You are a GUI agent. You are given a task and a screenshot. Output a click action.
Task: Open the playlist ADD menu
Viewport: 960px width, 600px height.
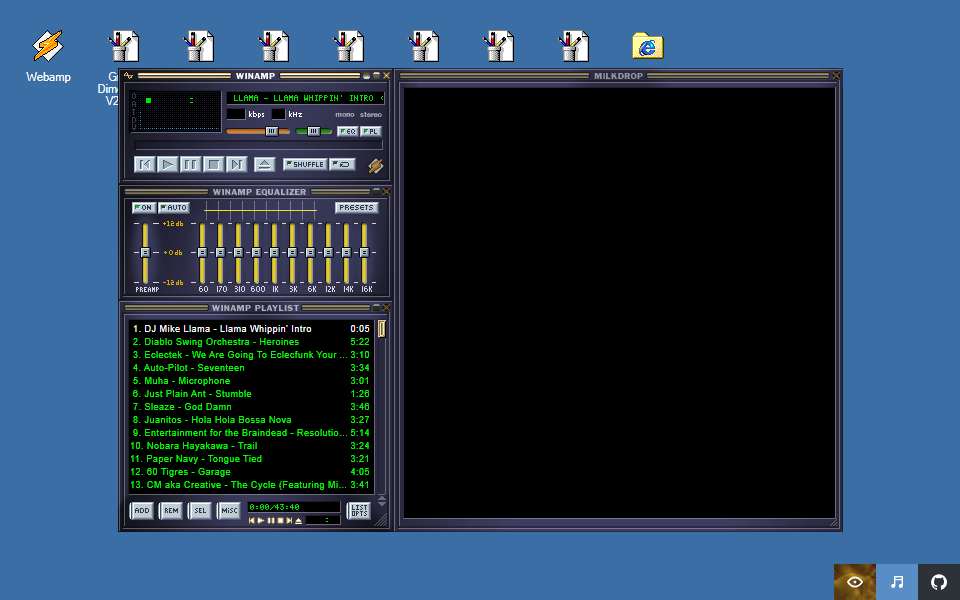141,511
